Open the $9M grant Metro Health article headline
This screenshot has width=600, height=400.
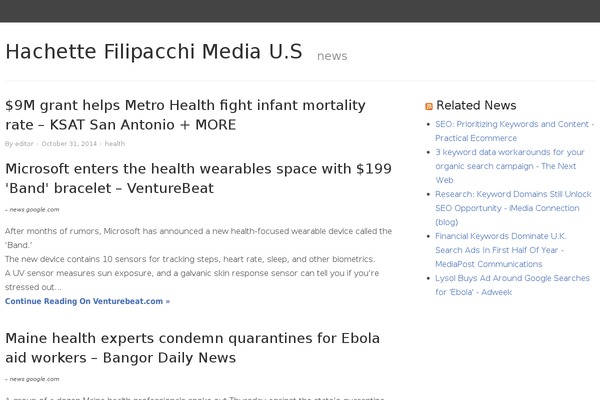[x=185, y=115]
